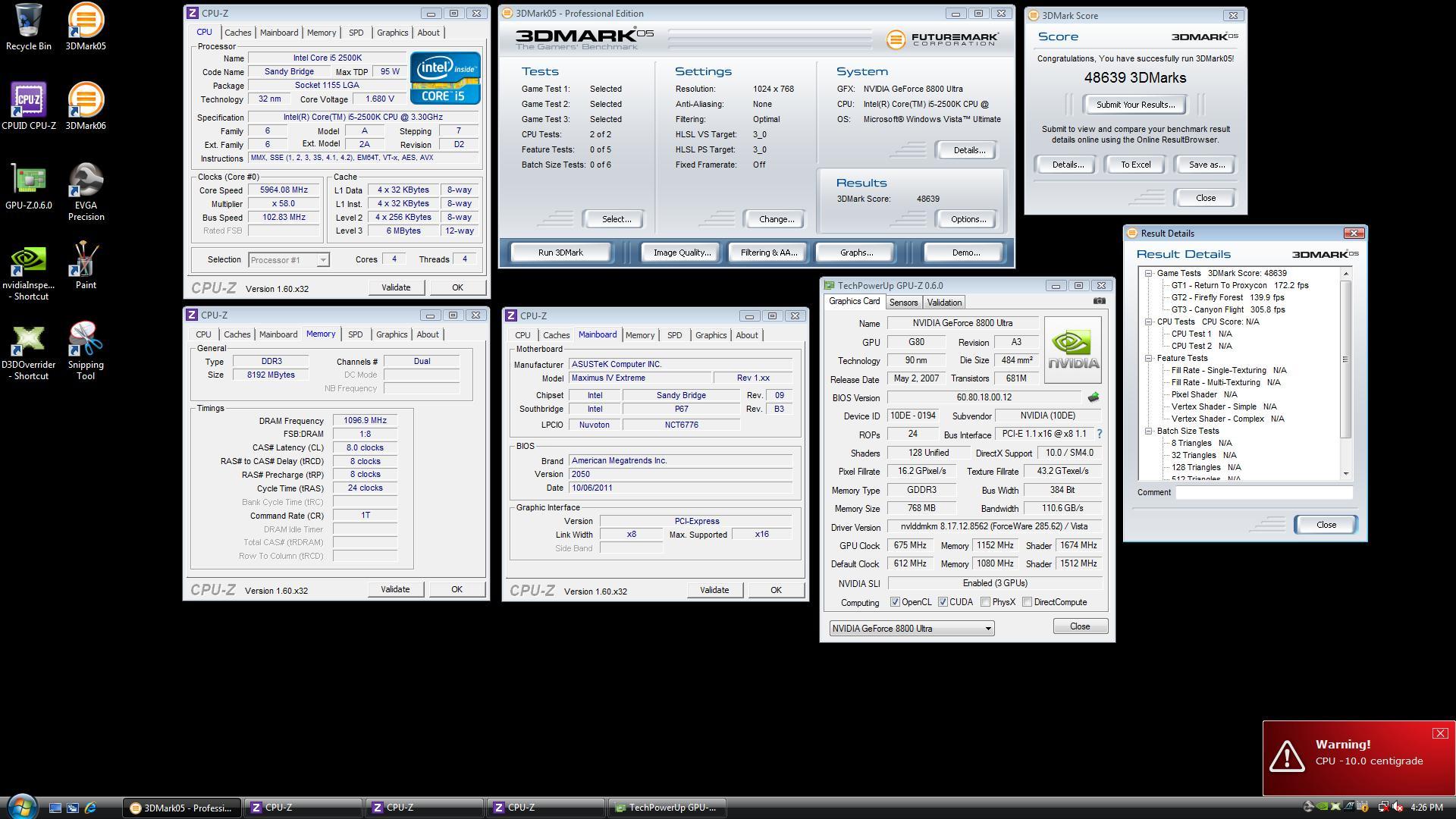The width and height of the screenshot is (1456, 819).
Task: Click Options button under Results
Action: (x=965, y=219)
